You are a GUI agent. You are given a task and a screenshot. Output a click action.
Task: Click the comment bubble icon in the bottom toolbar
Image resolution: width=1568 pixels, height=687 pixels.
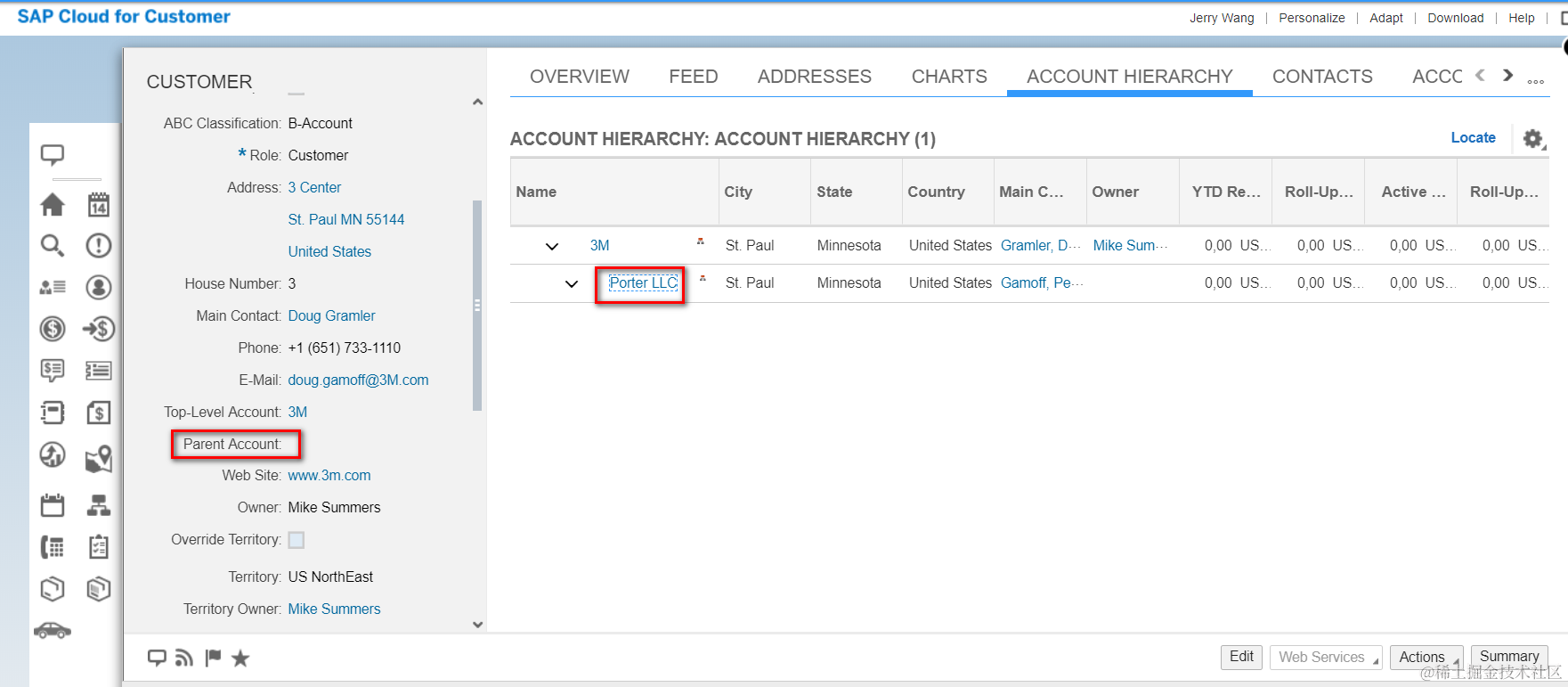click(157, 658)
